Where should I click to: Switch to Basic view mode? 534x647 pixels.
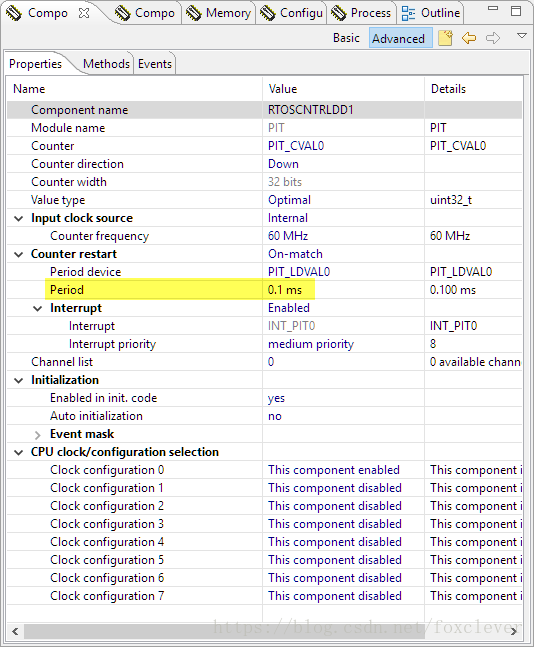coord(346,38)
